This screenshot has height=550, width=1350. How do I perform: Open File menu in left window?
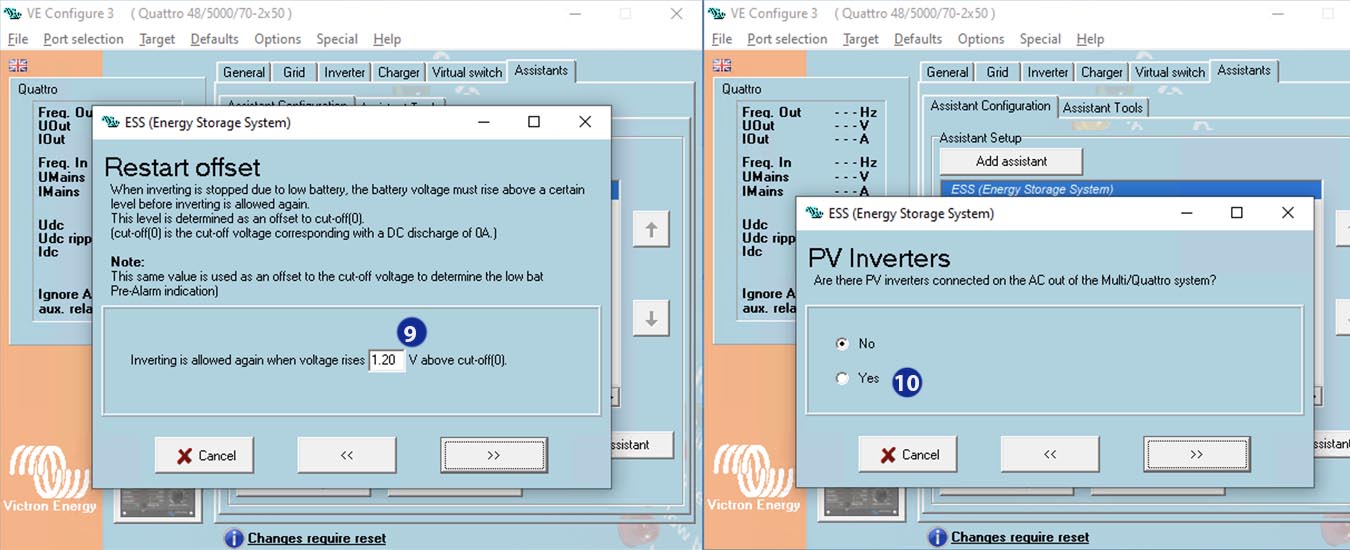18,39
